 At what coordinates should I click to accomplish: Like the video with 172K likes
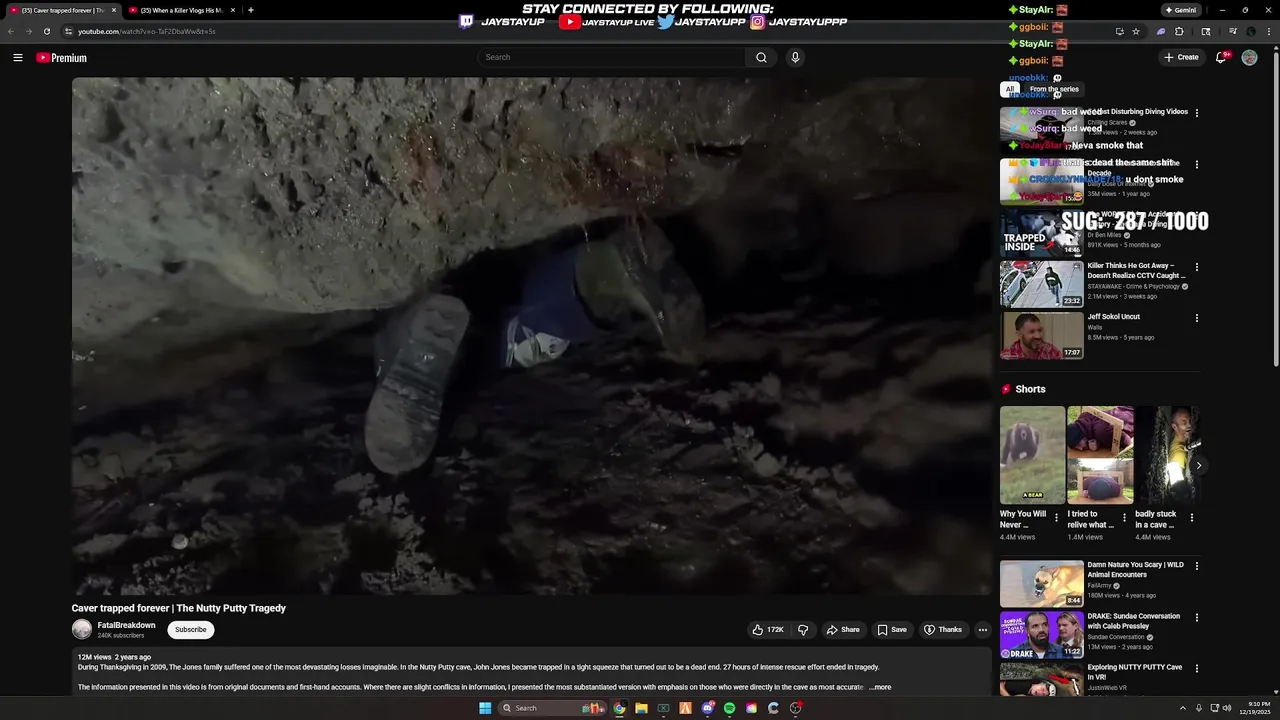click(768, 630)
